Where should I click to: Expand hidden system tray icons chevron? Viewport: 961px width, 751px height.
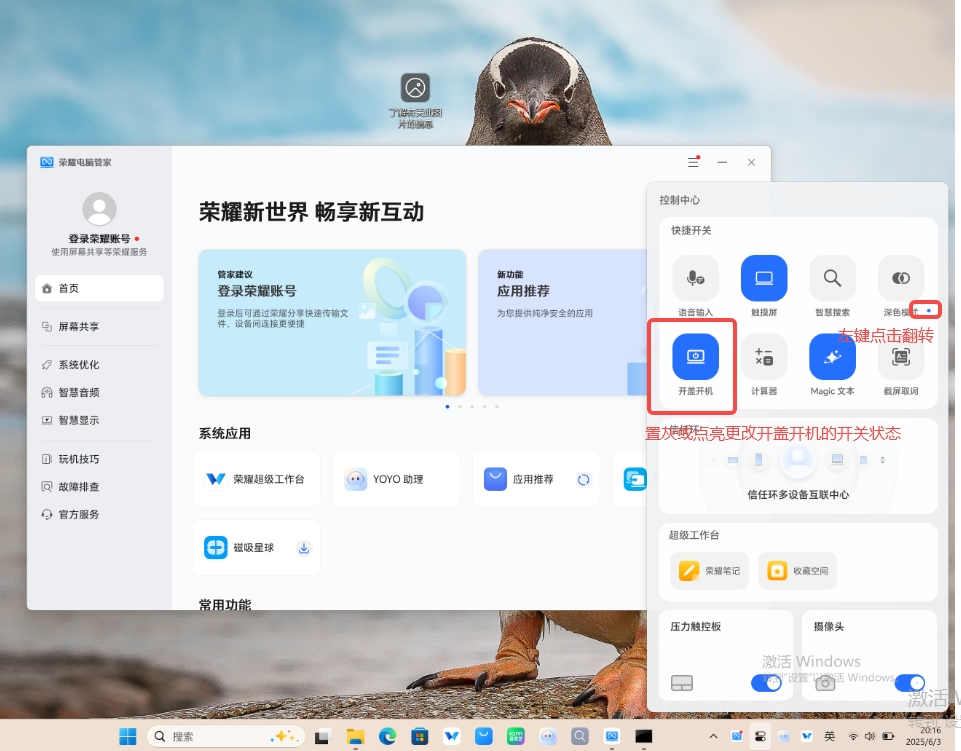click(x=712, y=736)
